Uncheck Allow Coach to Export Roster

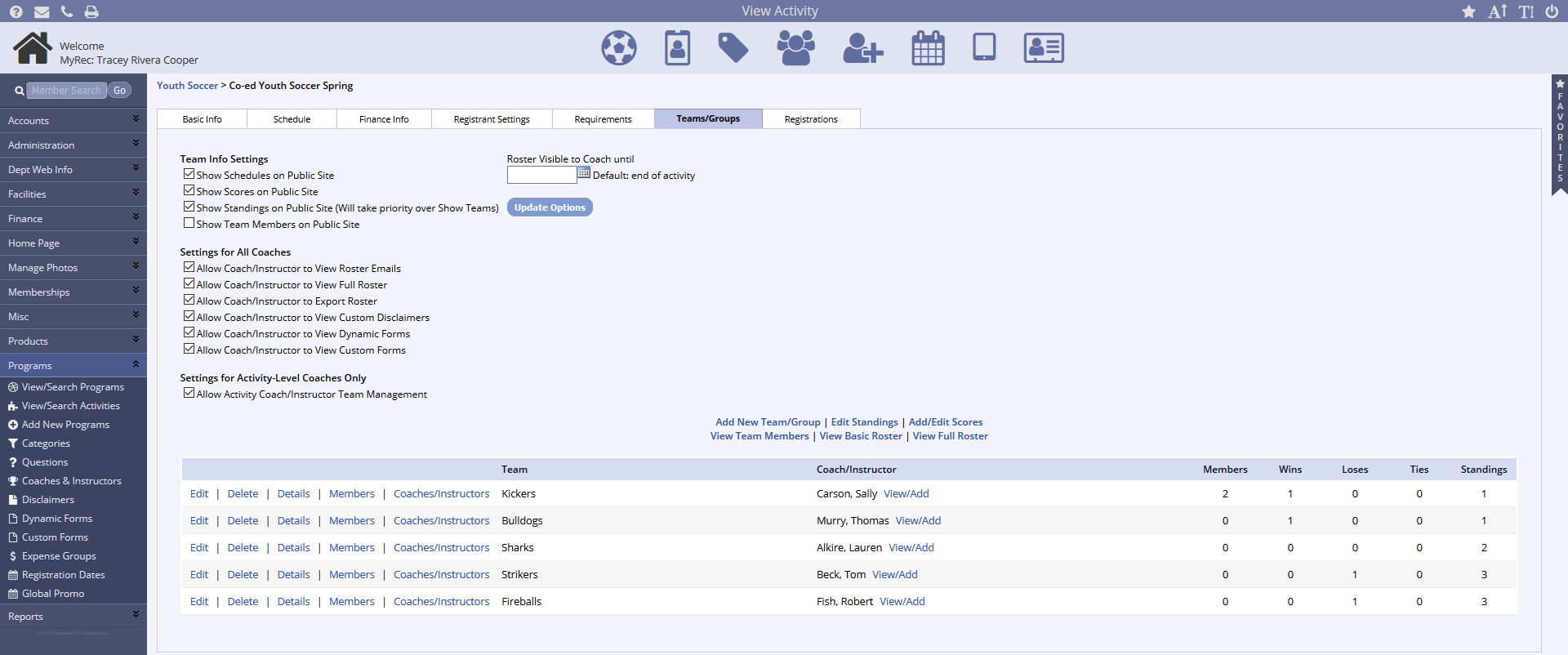[x=189, y=300]
